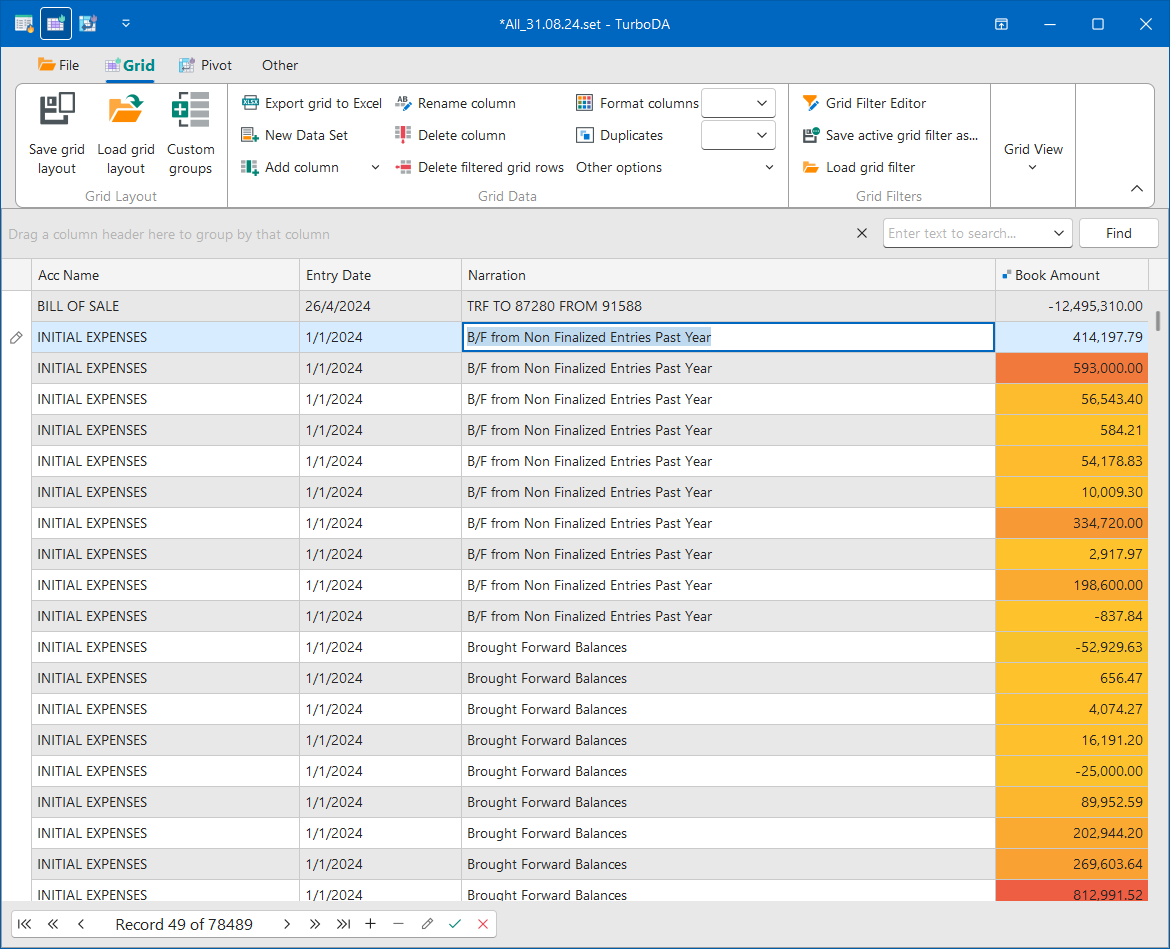Viewport: 1170px width, 949px height.
Task: Expand the Other options dropdown
Action: (769, 167)
